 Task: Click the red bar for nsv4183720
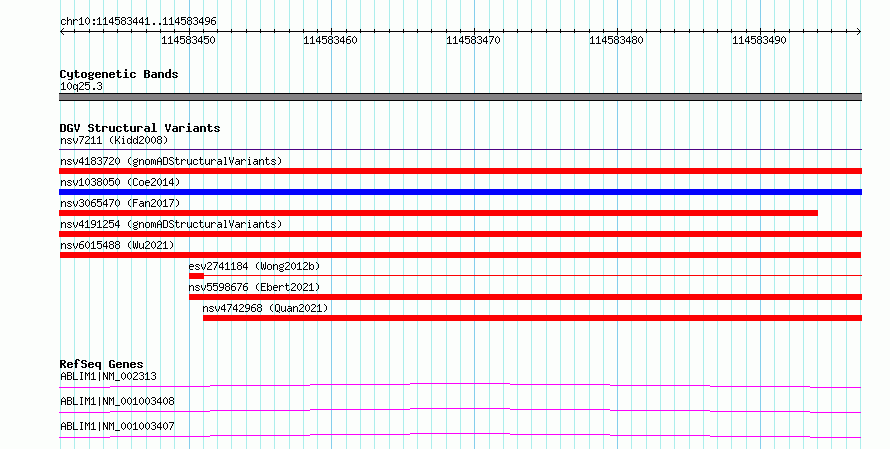pyautogui.click(x=460, y=171)
